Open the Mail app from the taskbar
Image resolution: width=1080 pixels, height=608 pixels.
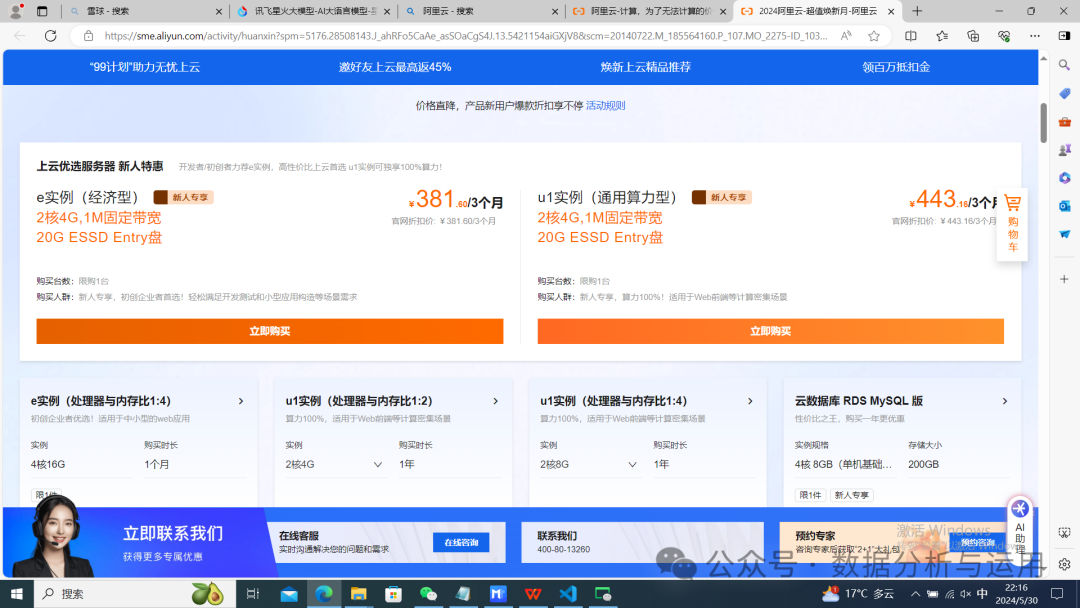tap(289, 594)
